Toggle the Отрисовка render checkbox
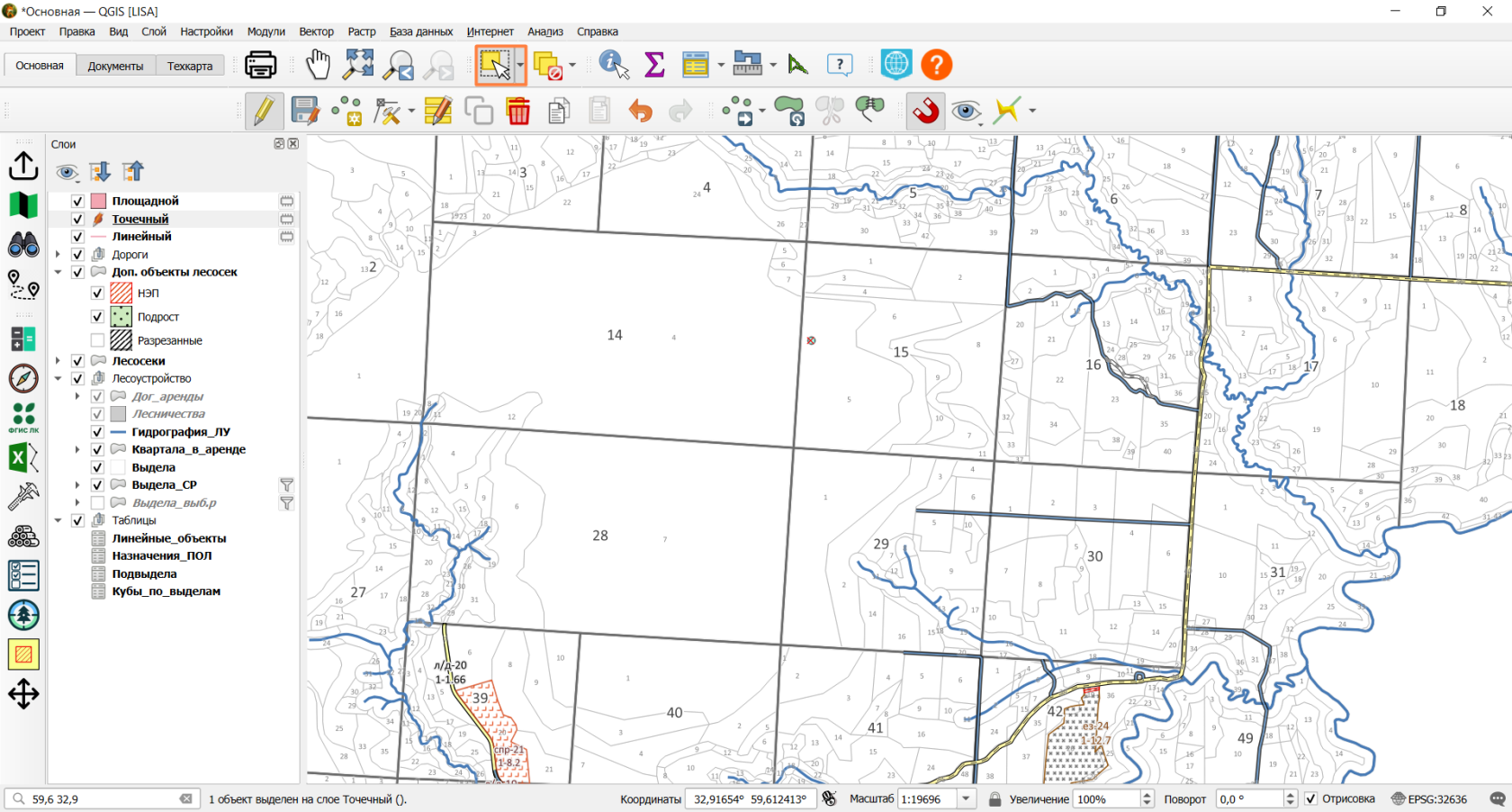Viewport: 1512px width, 812px height. coord(1311,798)
